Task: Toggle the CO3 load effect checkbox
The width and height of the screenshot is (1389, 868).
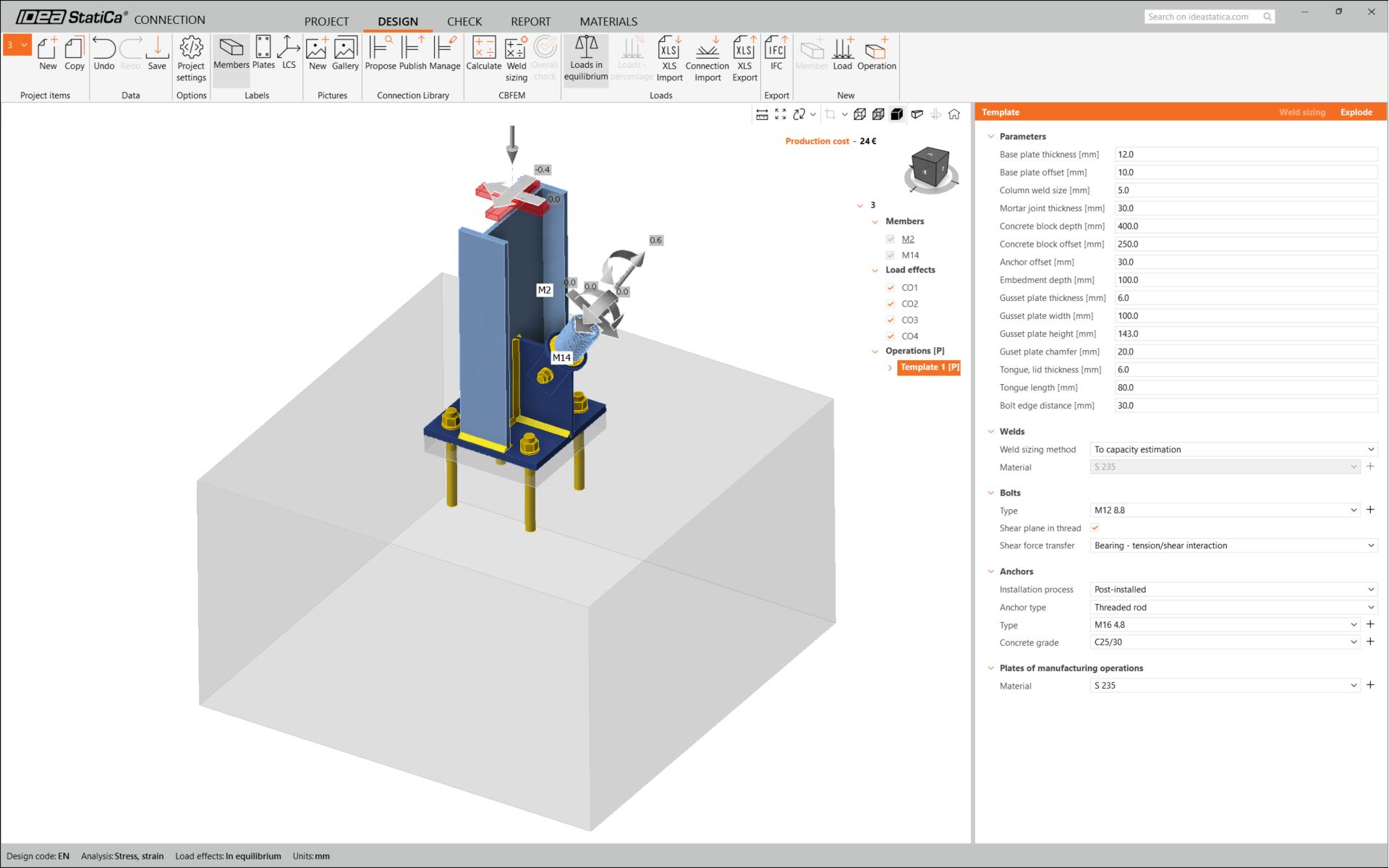Action: click(x=891, y=320)
